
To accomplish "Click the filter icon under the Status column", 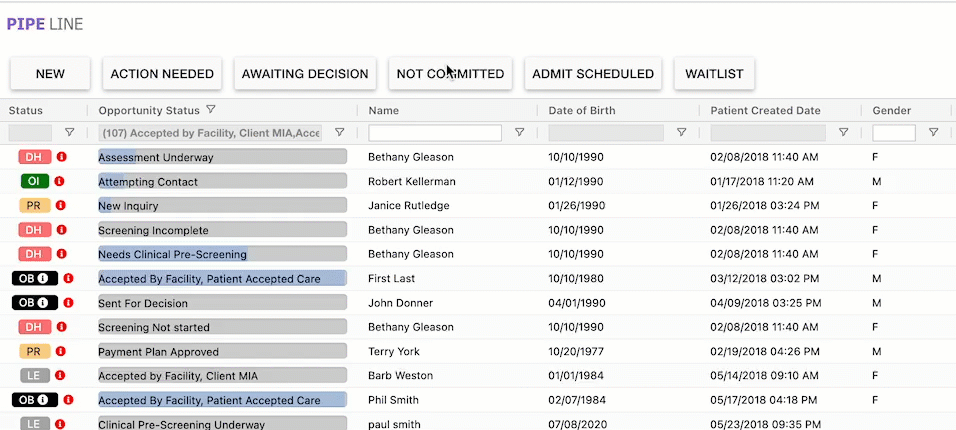I will coord(69,132).
